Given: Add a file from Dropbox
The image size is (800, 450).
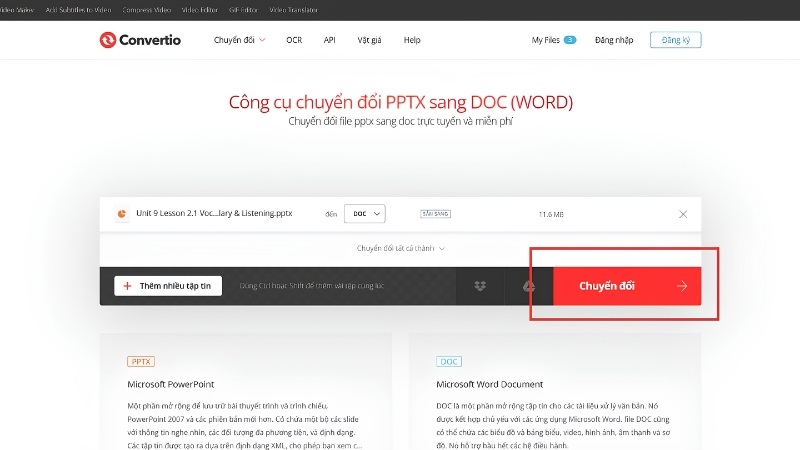Looking at the screenshot, I should pyautogui.click(x=480, y=286).
